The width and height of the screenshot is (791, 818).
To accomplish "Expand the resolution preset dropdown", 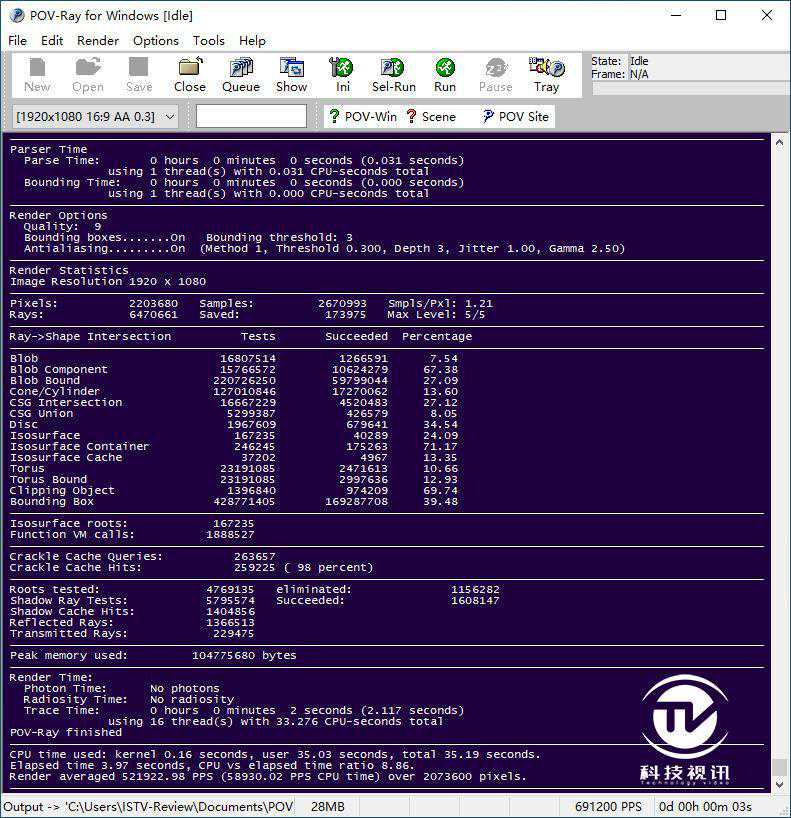I will (169, 117).
